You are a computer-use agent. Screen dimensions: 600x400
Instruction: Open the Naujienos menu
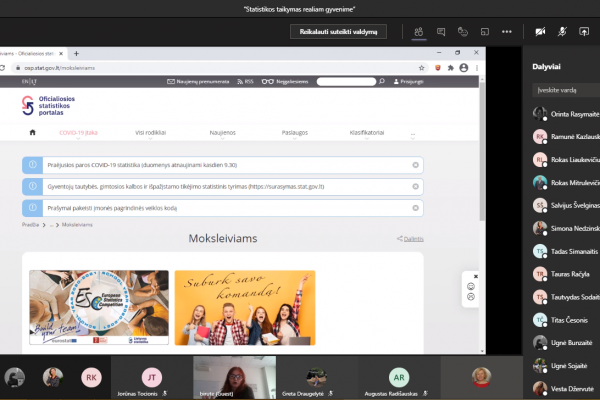[222, 133]
